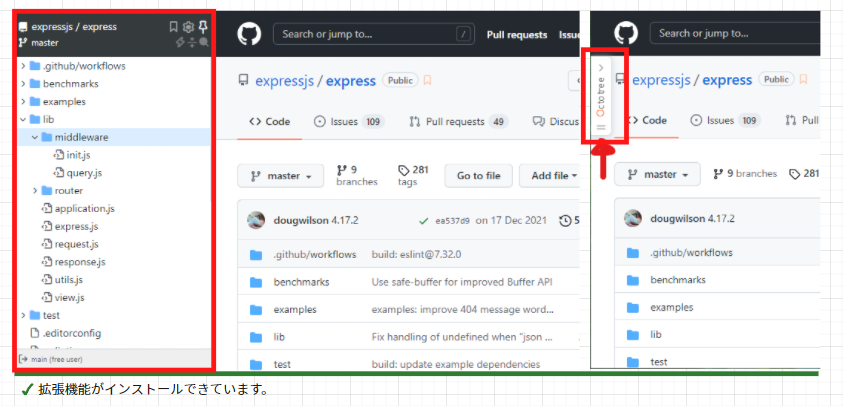Click dougwilson avatar on the right page
The height and width of the screenshot is (406, 843).
pos(633,219)
